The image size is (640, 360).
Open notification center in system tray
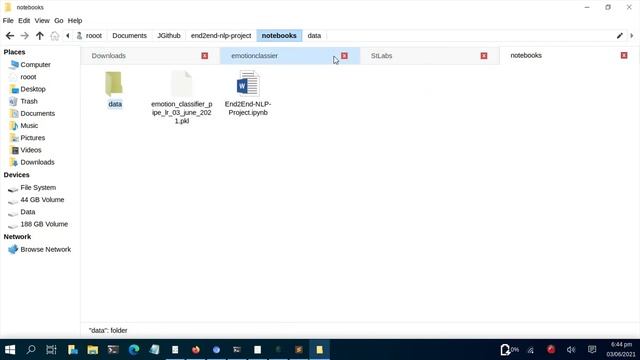[x=592, y=350]
